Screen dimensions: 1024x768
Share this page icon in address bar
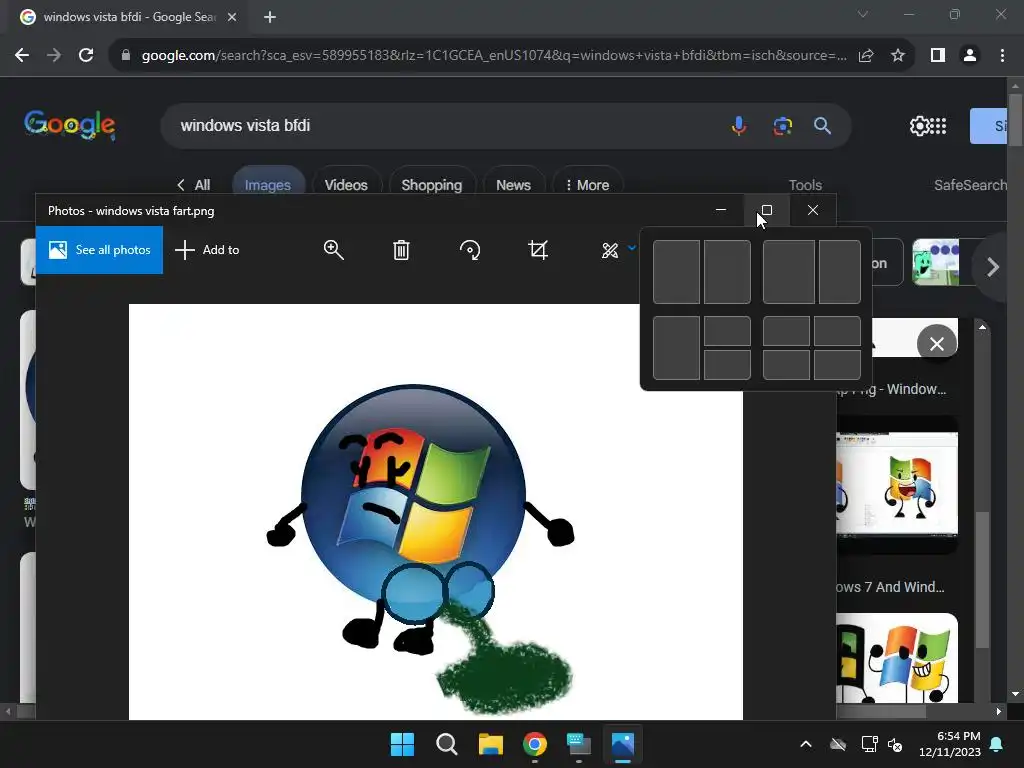866,56
